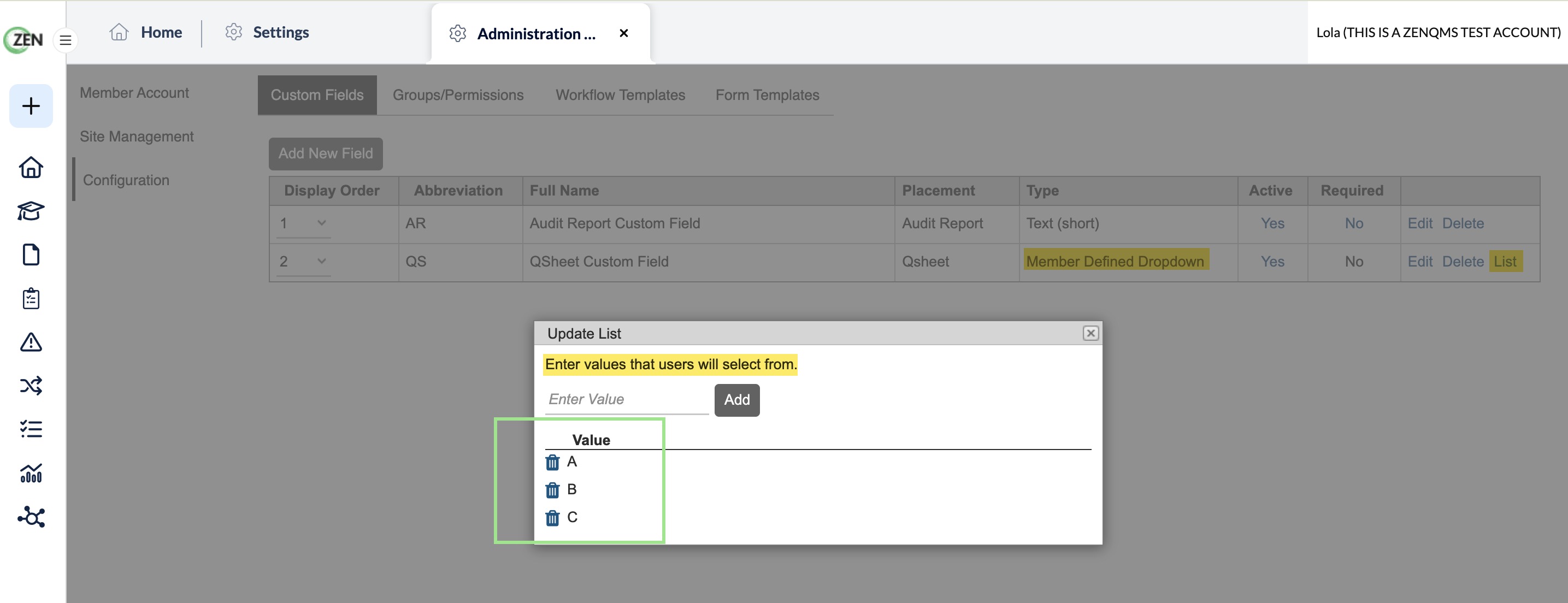Delete value B with trash icon
Screen dimensions: 1568x603
(552, 490)
